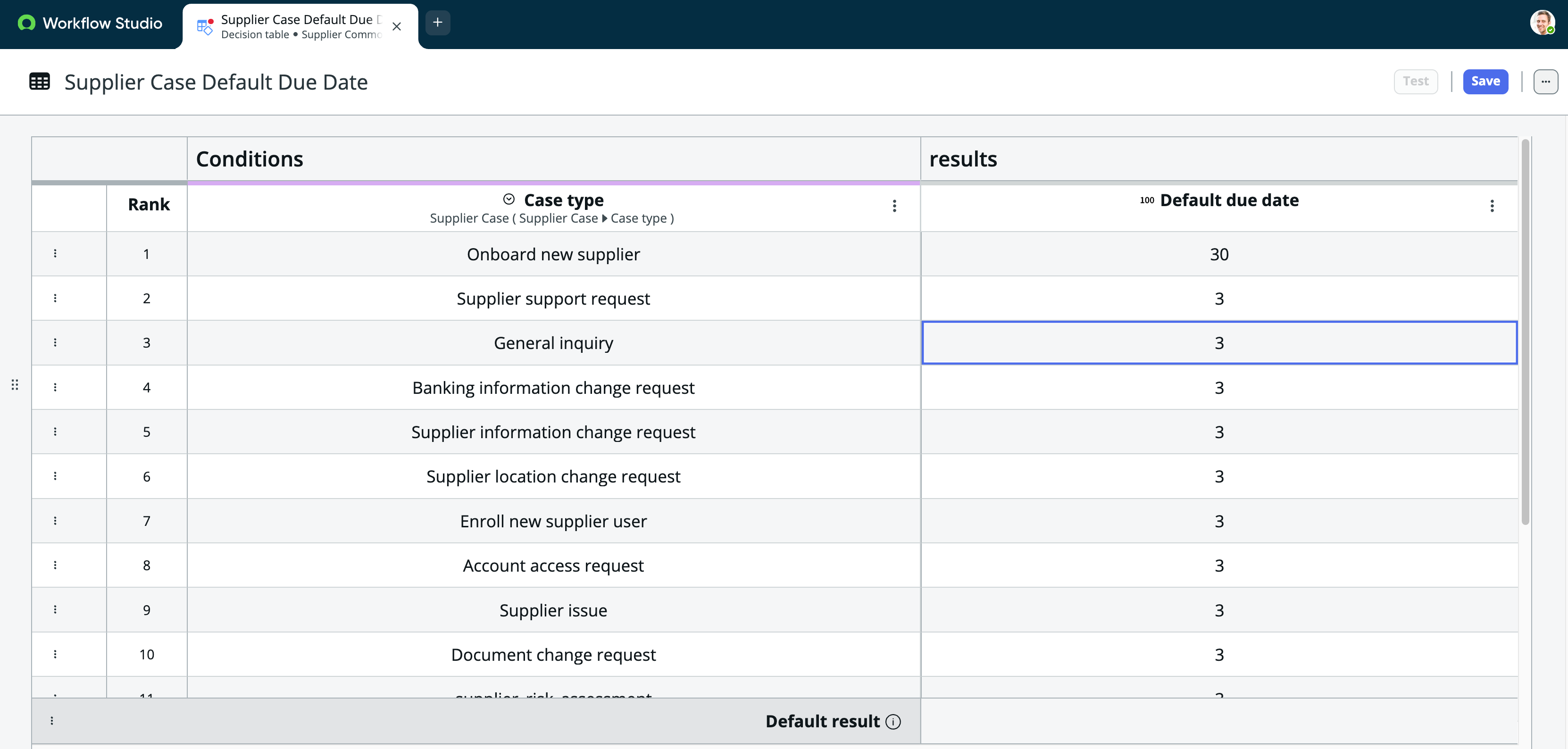Click the Conditions section header
This screenshot has height=749, width=1568.
[x=553, y=159]
